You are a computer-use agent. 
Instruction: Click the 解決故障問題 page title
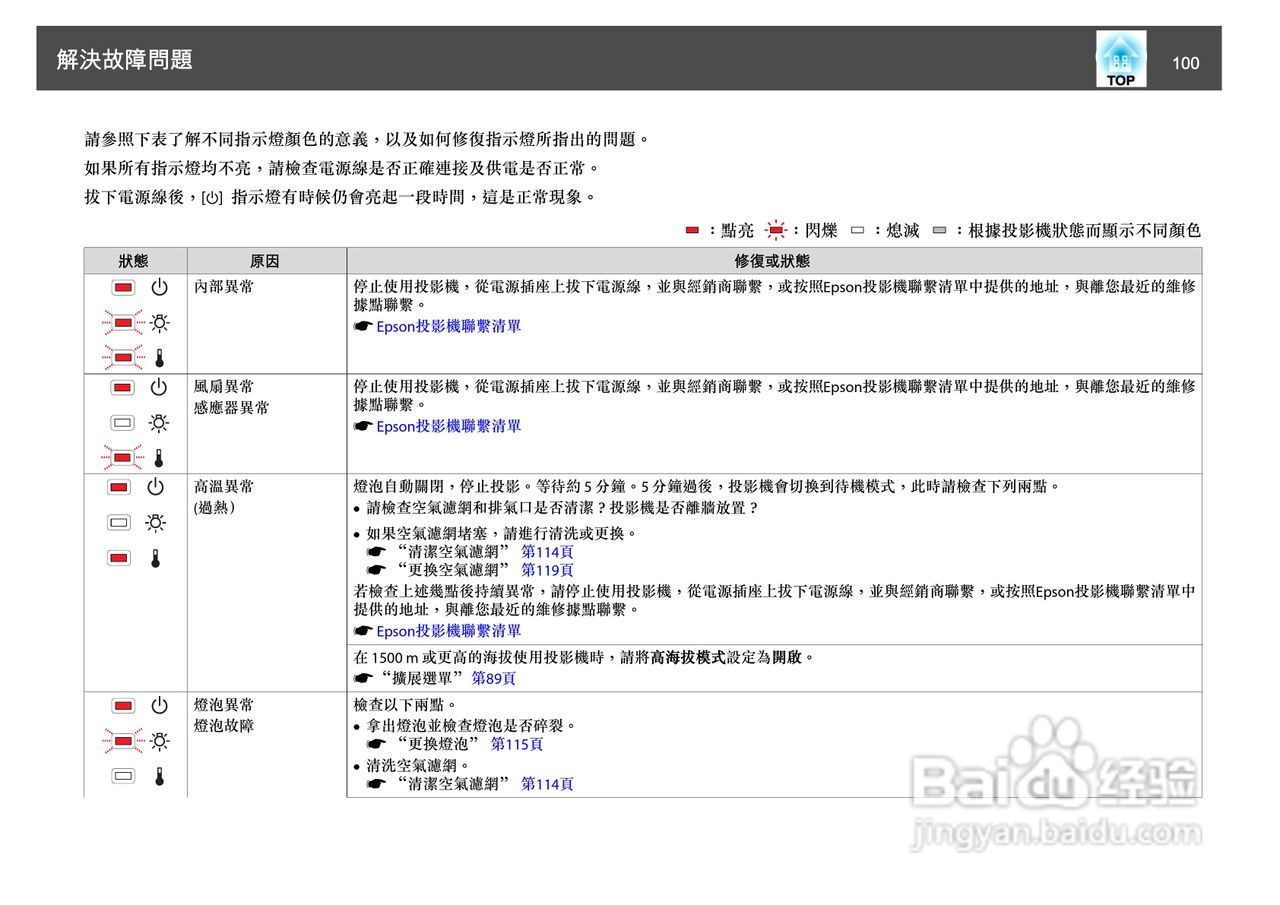tap(125, 60)
